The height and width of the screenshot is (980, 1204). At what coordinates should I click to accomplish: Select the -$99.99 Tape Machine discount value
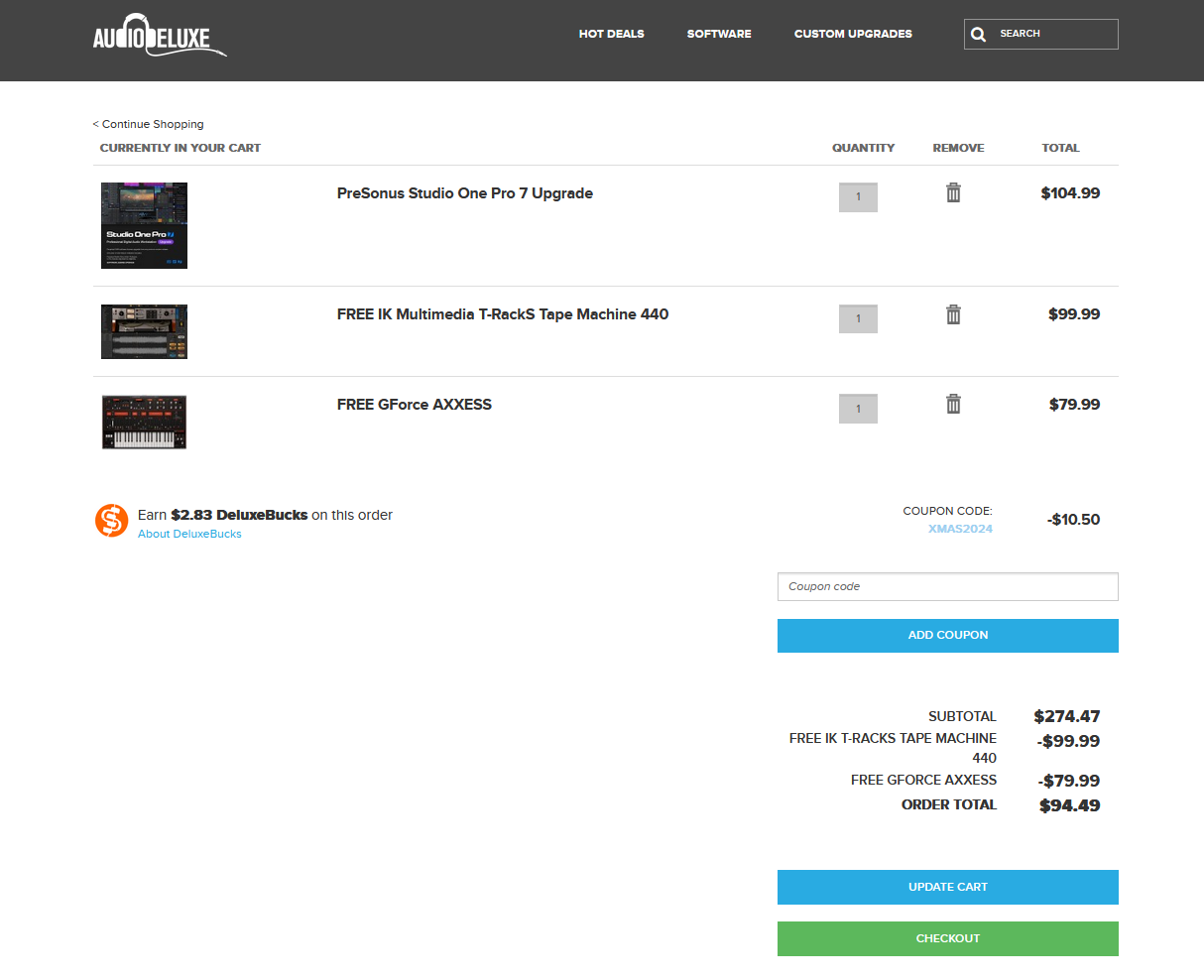click(x=1068, y=741)
